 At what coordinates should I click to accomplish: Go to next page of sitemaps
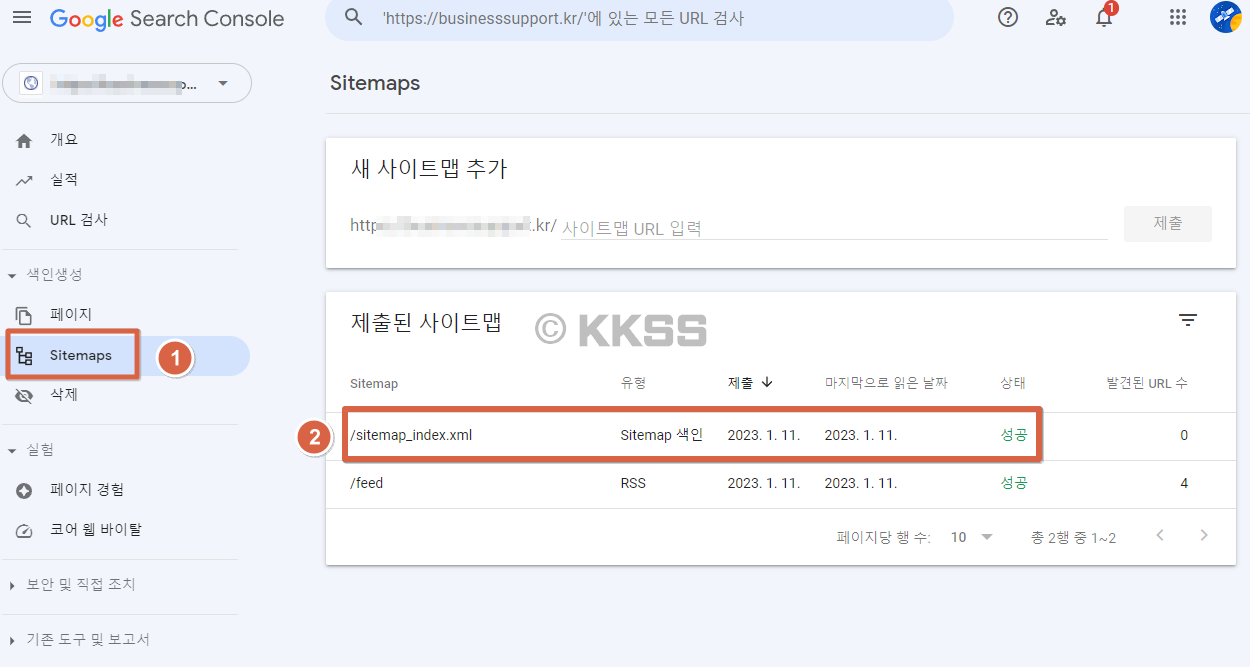coord(1203,536)
